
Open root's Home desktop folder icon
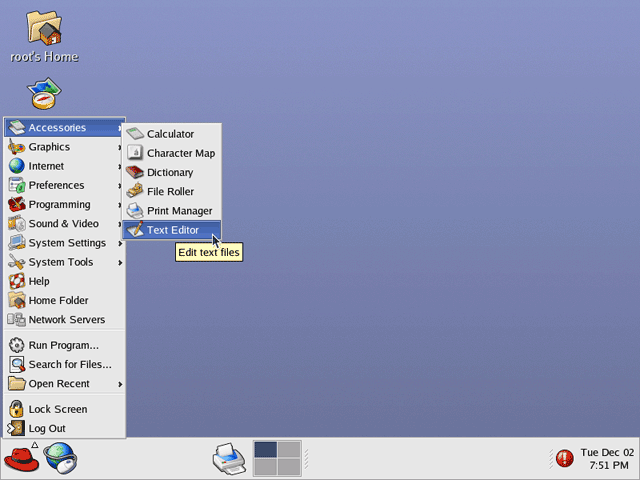pos(44,28)
